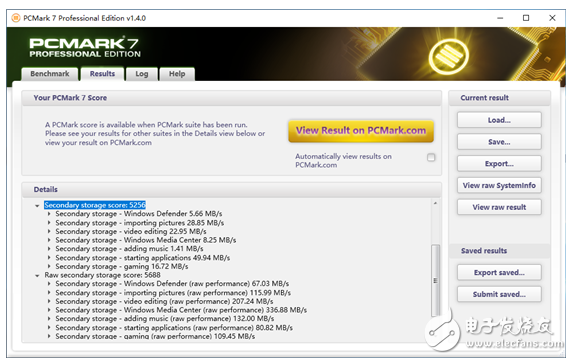The height and width of the screenshot is (360, 572).
Task: Collapse the Raw secondary storage score node
Action: click(37, 275)
